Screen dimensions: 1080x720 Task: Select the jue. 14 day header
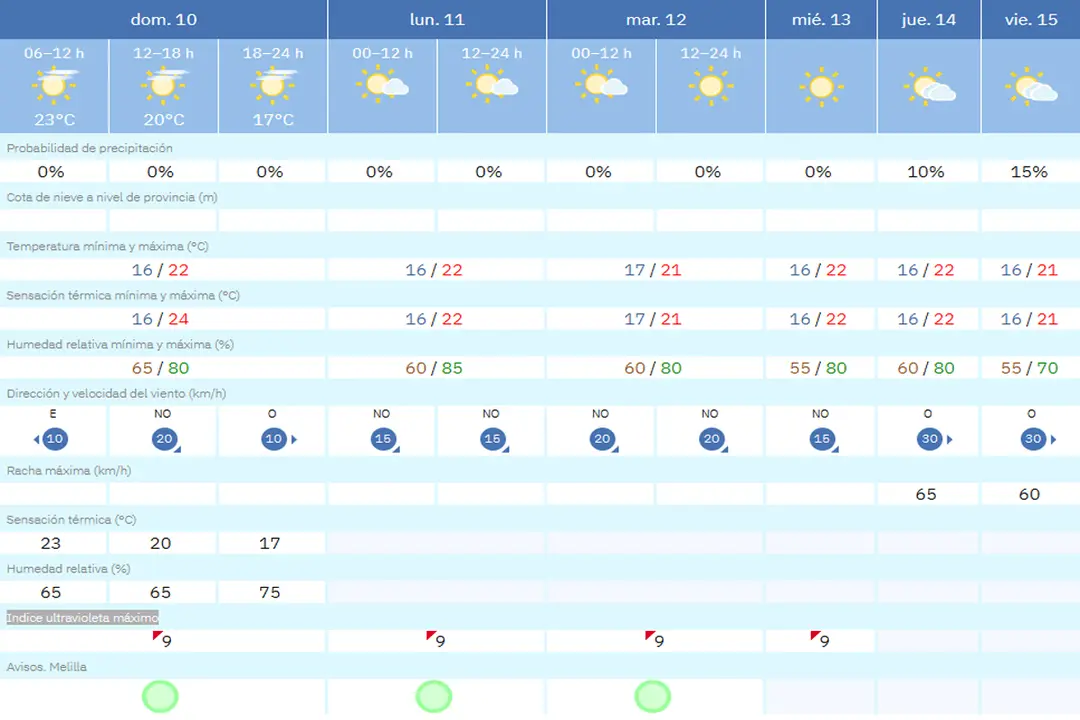(929, 19)
